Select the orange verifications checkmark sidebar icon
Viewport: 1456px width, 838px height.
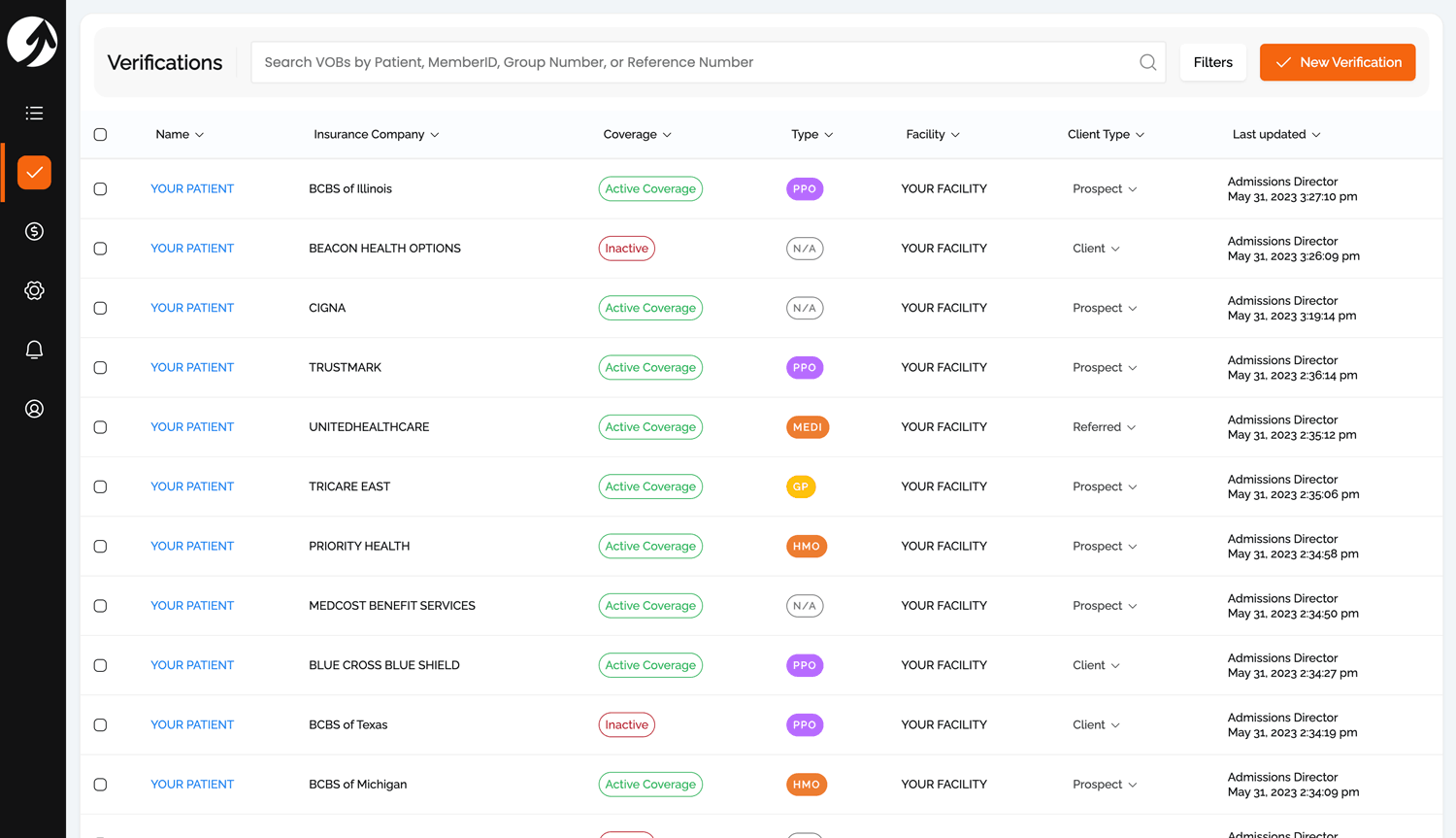pos(34,173)
